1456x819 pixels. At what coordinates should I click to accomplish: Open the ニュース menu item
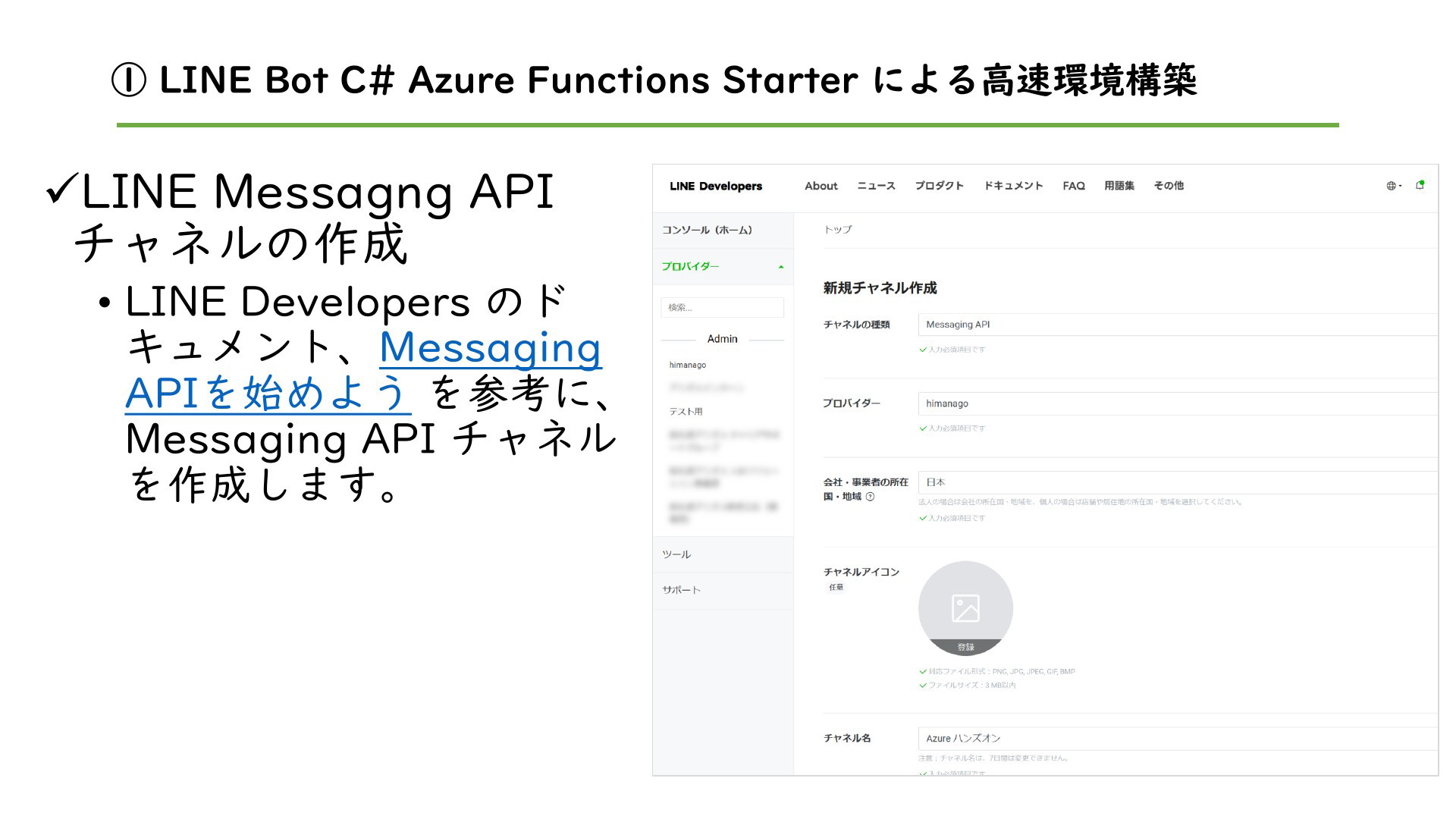(x=876, y=186)
